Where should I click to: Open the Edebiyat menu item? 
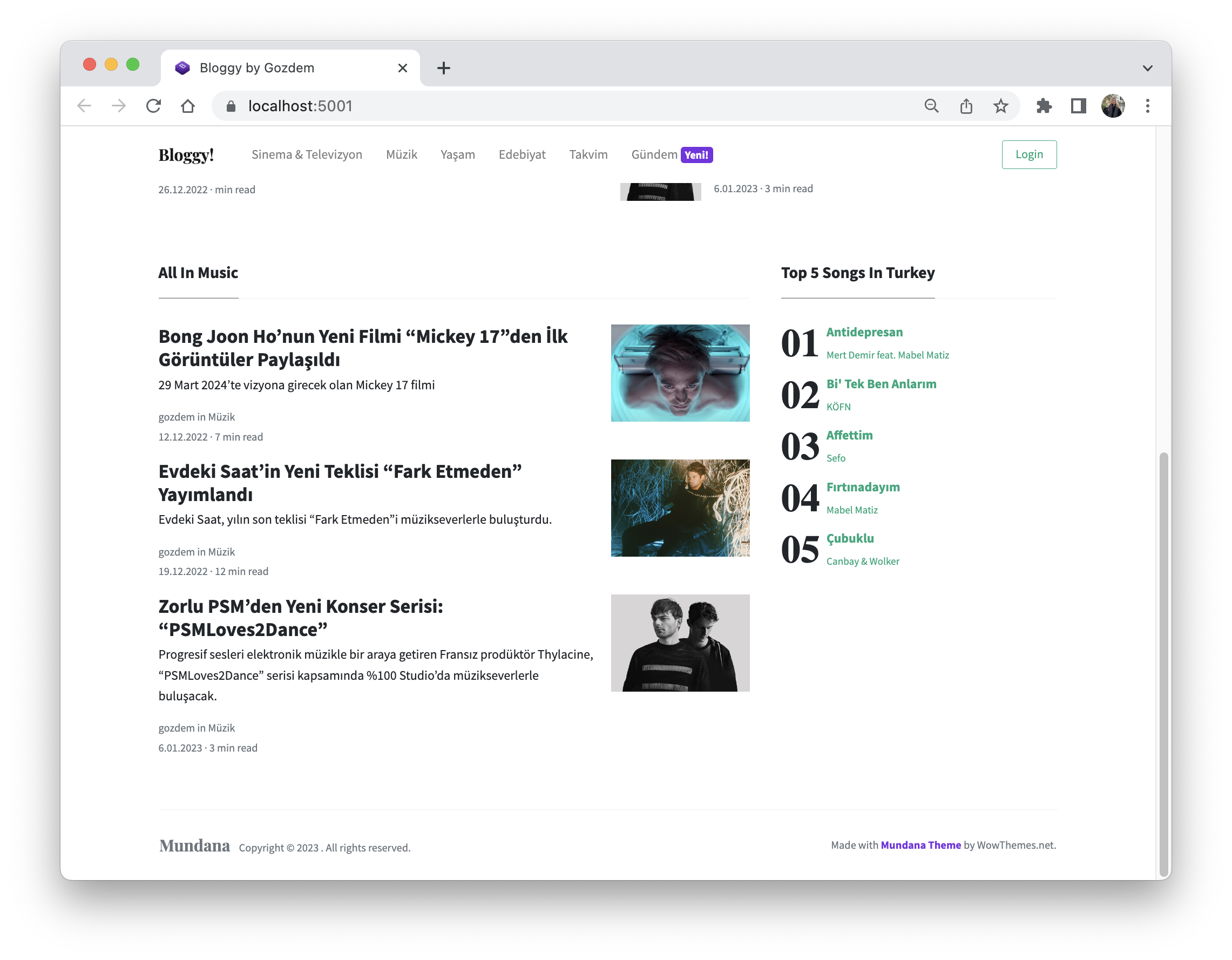coord(522,154)
